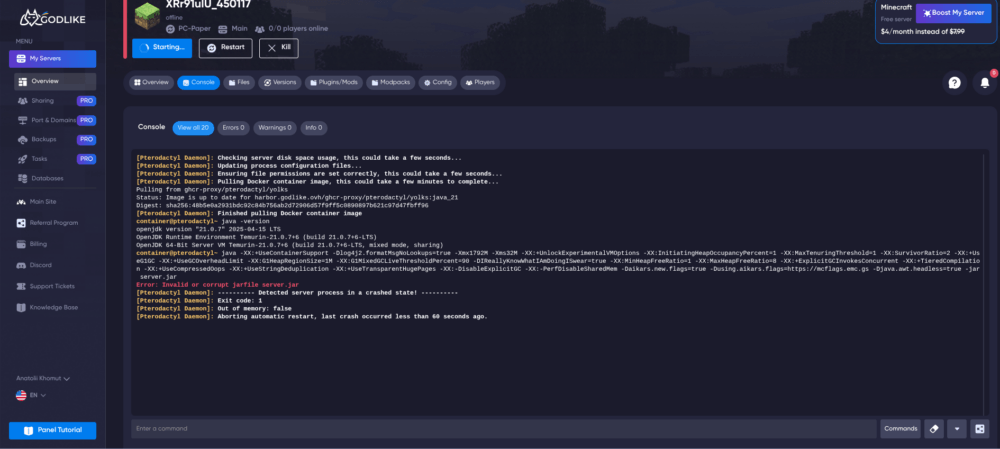Click the Kill server button
Screen dimensions: 1000x449
tap(279, 48)
